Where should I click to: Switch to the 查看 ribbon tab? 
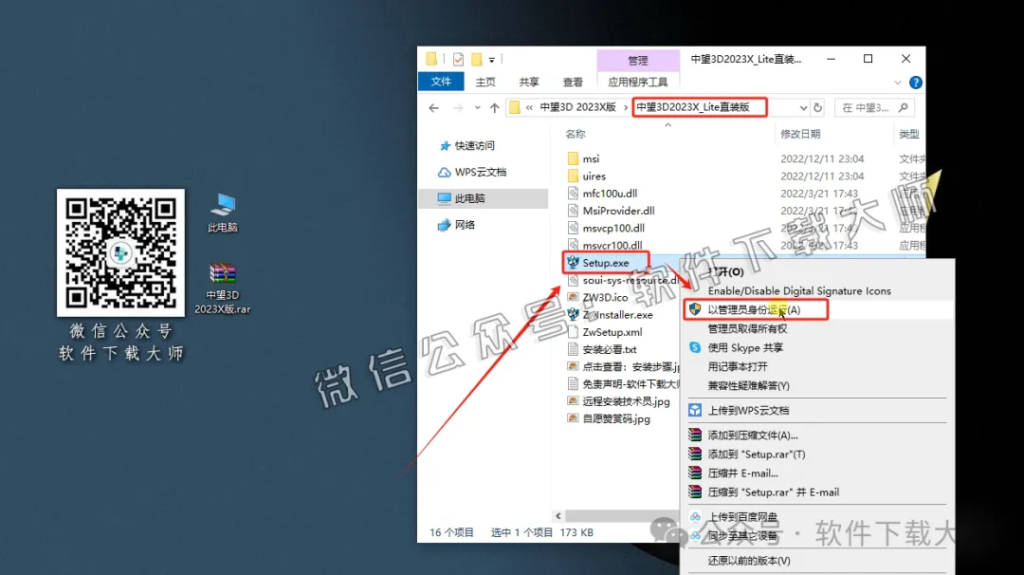pos(573,82)
